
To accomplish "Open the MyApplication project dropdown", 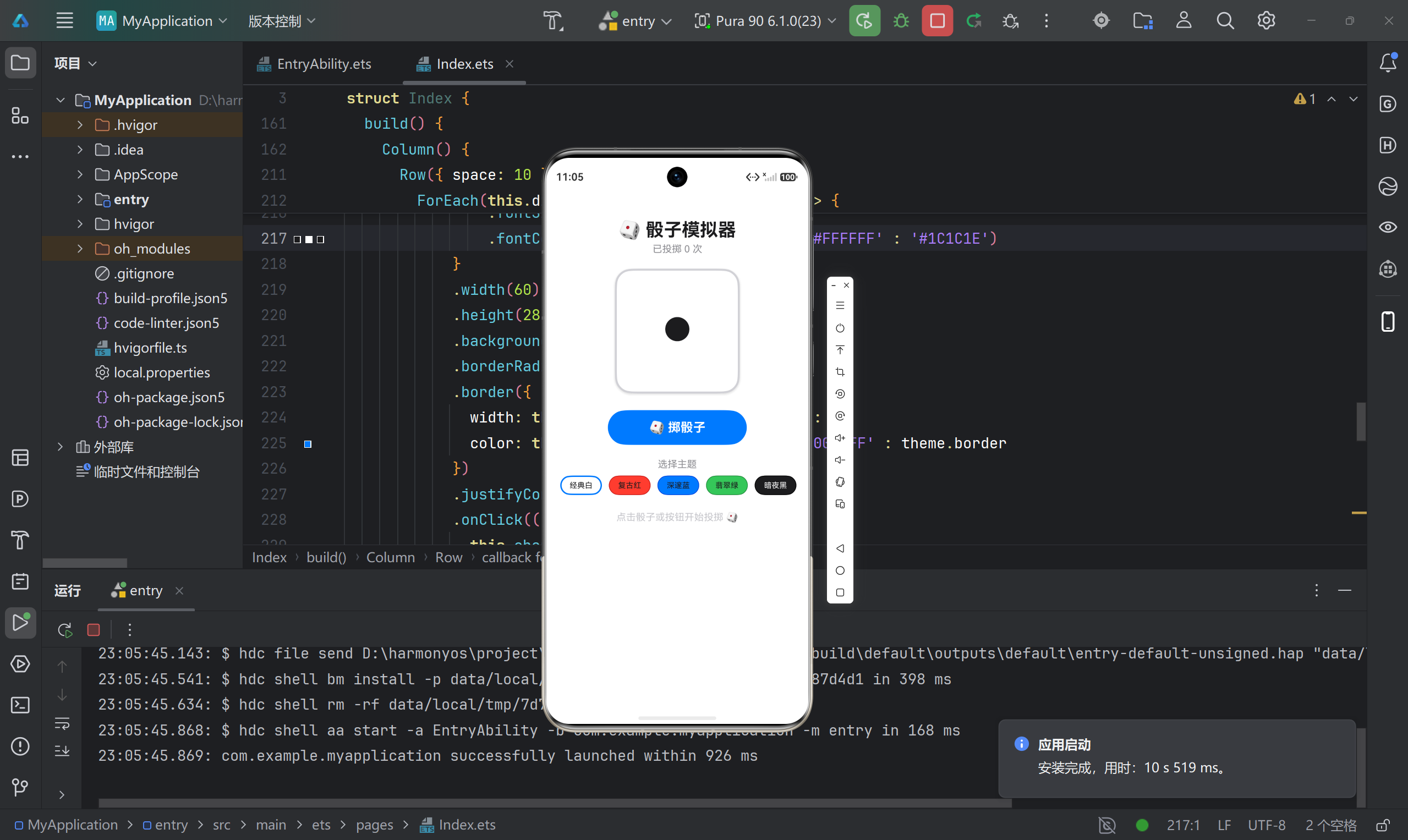I will [x=162, y=21].
